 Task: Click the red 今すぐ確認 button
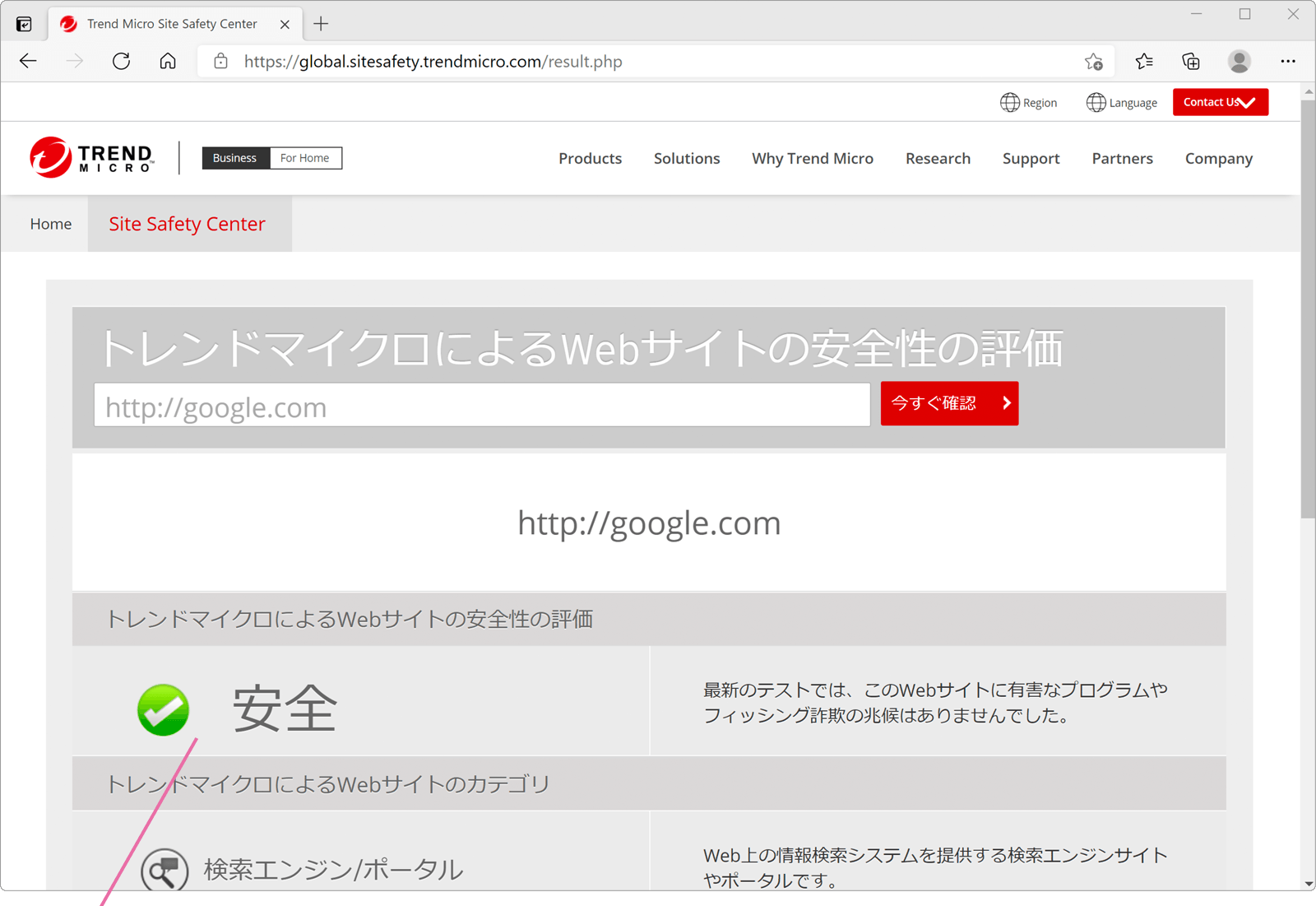tap(949, 403)
